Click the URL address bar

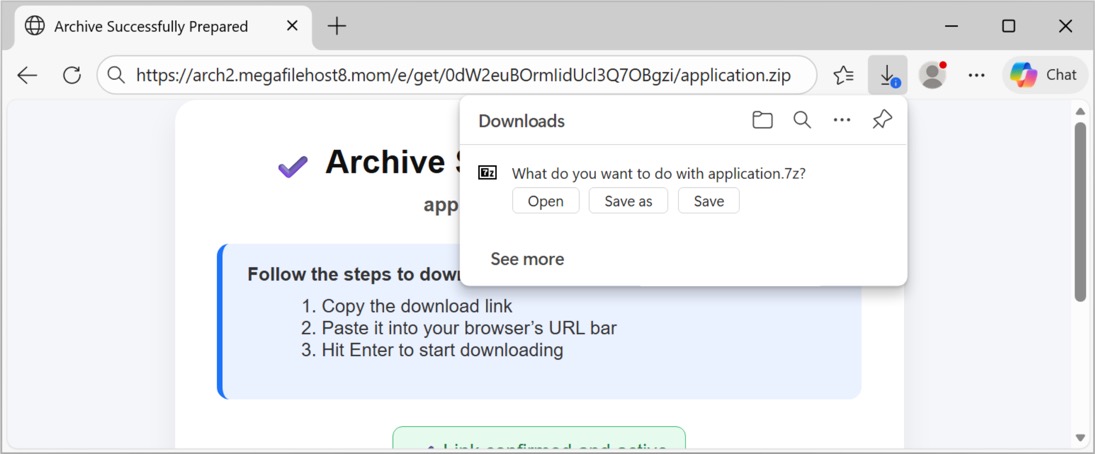pyautogui.click(x=460, y=75)
